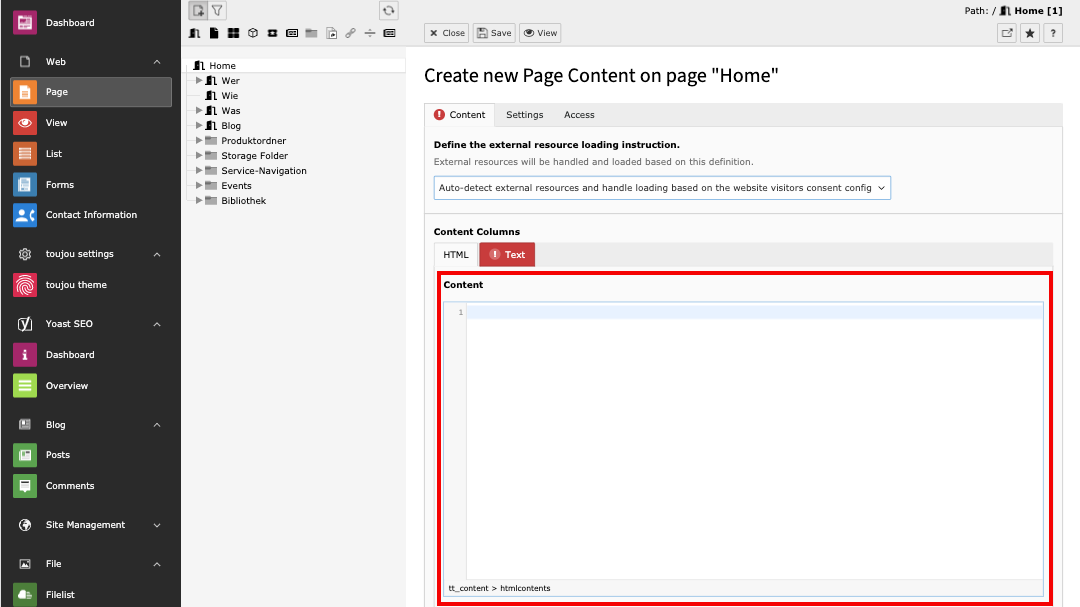Open the Contact Information module
The height and width of the screenshot is (607, 1080).
(x=91, y=215)
